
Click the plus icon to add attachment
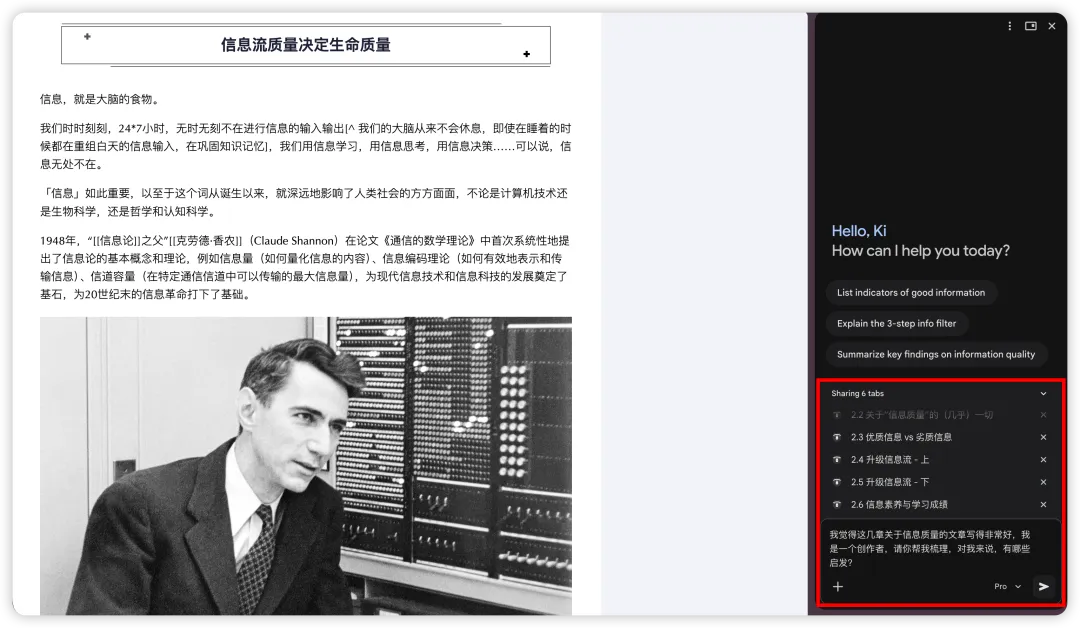pyautogui.click(x=838, y=586)
